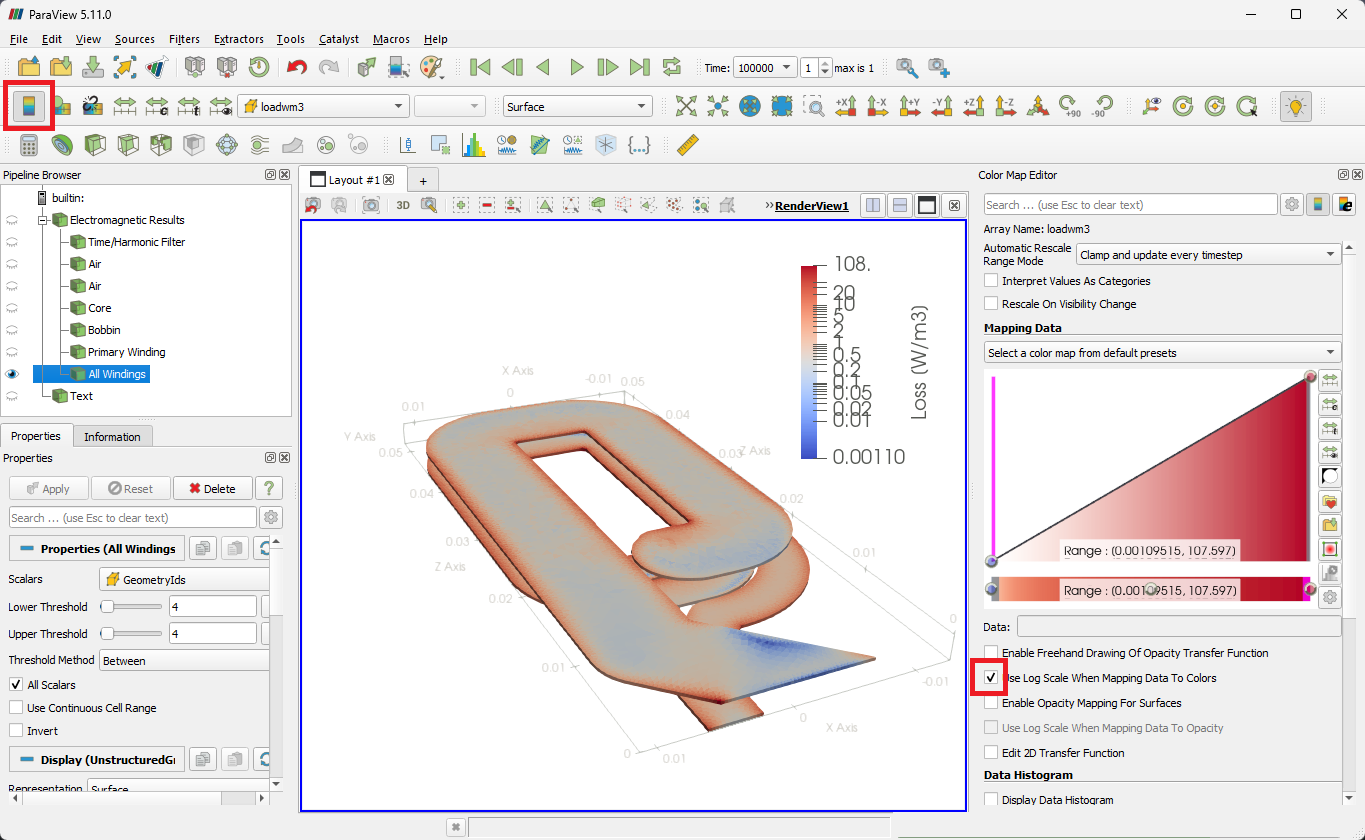
Task: Toggle visibility eye for All Windings
Action: point(13,374)
